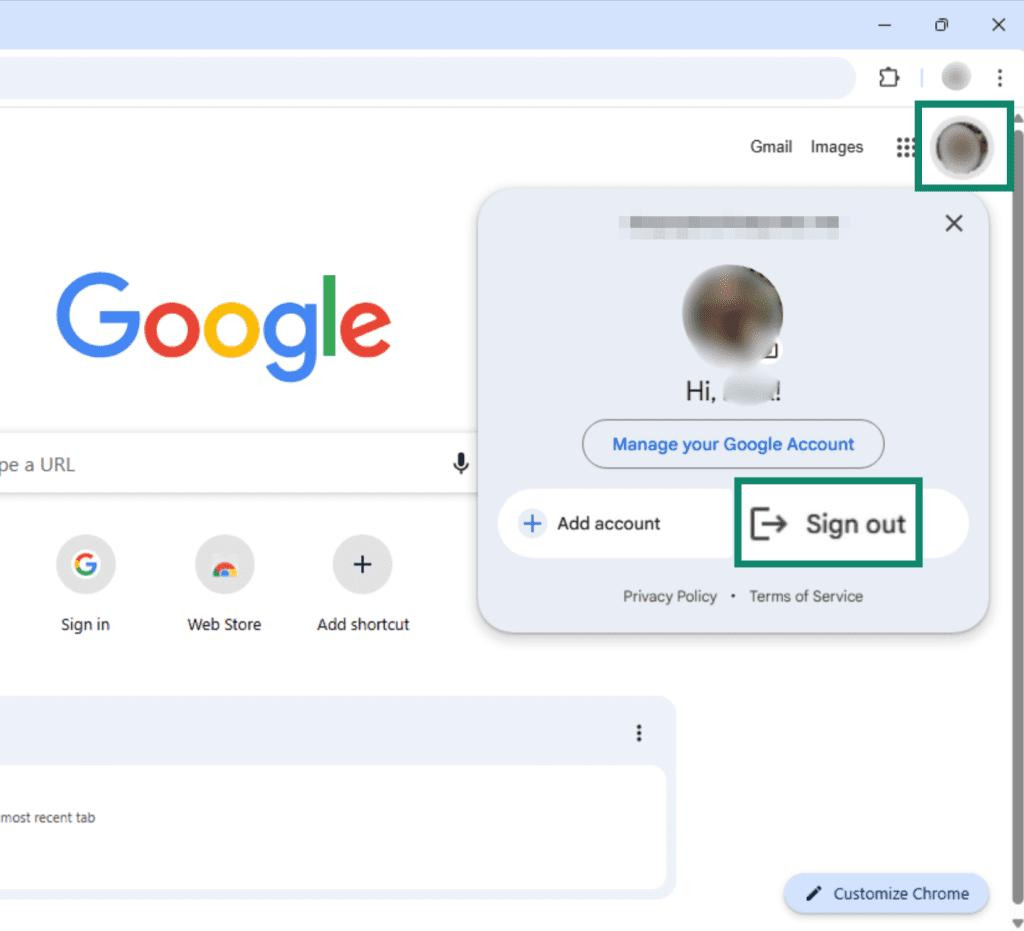This screenshot has width=1024, height=931.
Task: Click the large profile picture in popup
Action: click(x=732, y=315)
